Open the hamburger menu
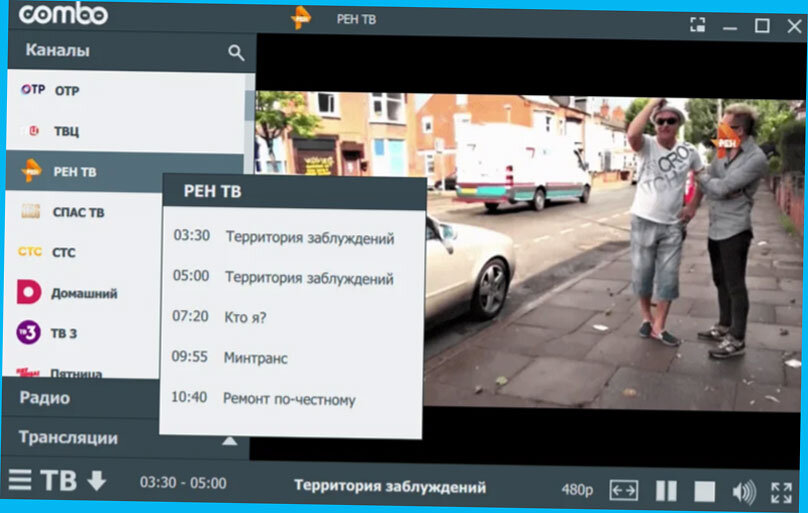The height and width of the screenshot is (513, 808). click(x=20, y=480)
